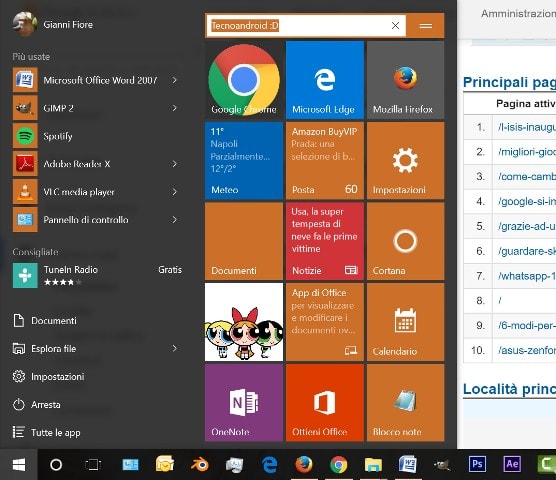Expand the GIMP 2 jump list arrow
Screen dimensions: 556x480
[x=174, y=108]
